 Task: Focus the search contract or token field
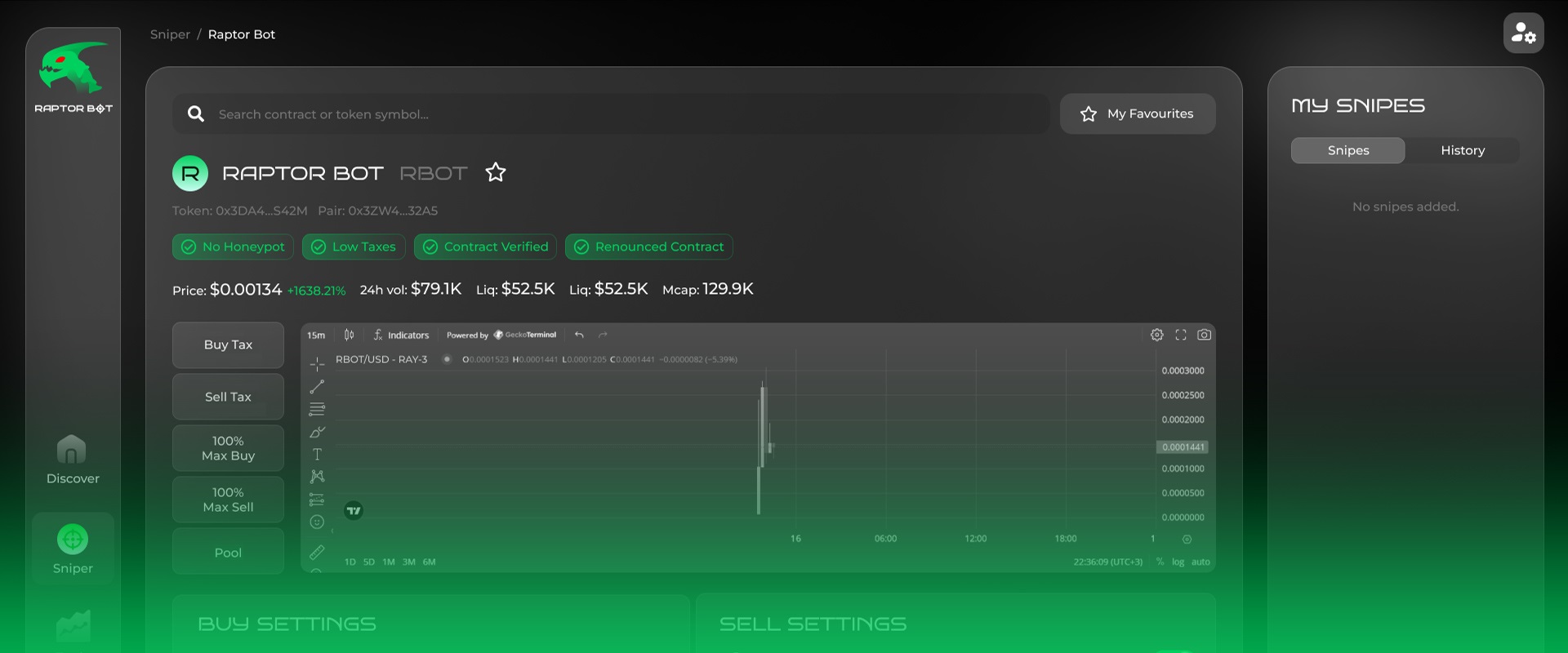point(611,114)
